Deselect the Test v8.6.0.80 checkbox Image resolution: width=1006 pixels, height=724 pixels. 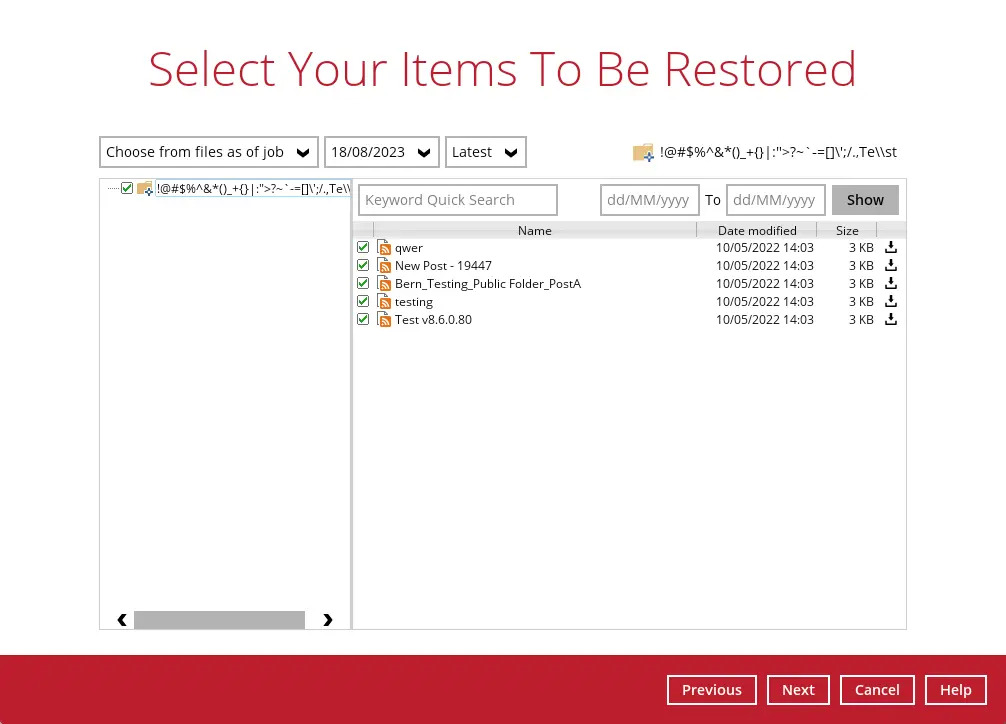[x=363, y=319]
